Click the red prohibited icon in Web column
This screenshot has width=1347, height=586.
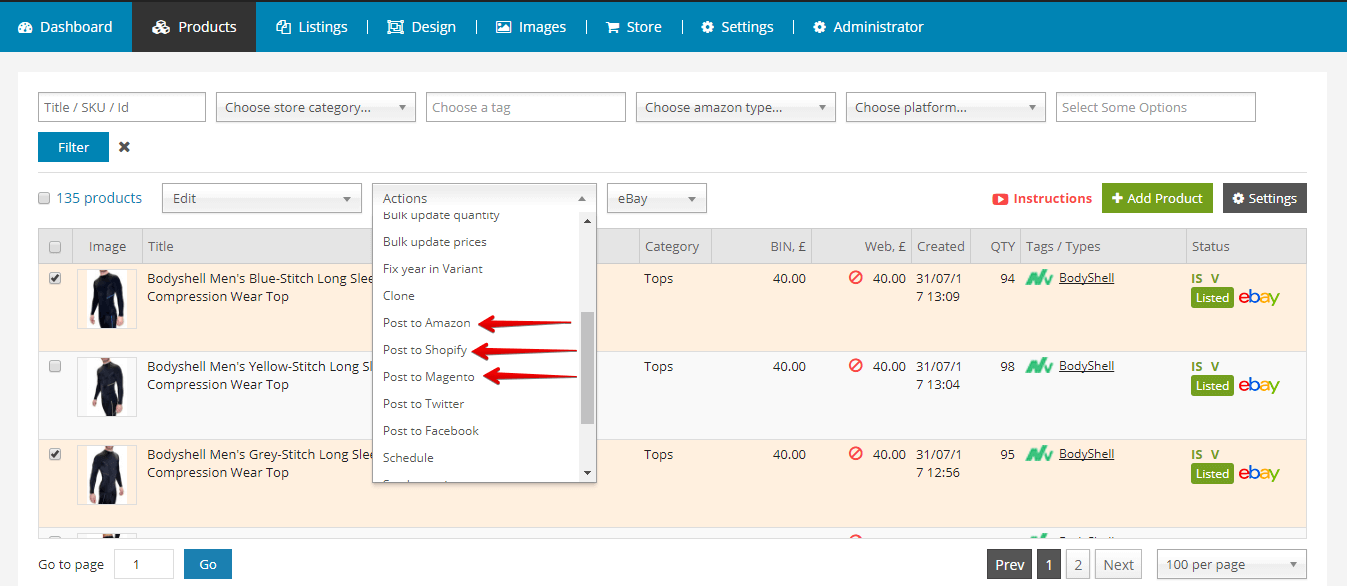click(856, 277)
